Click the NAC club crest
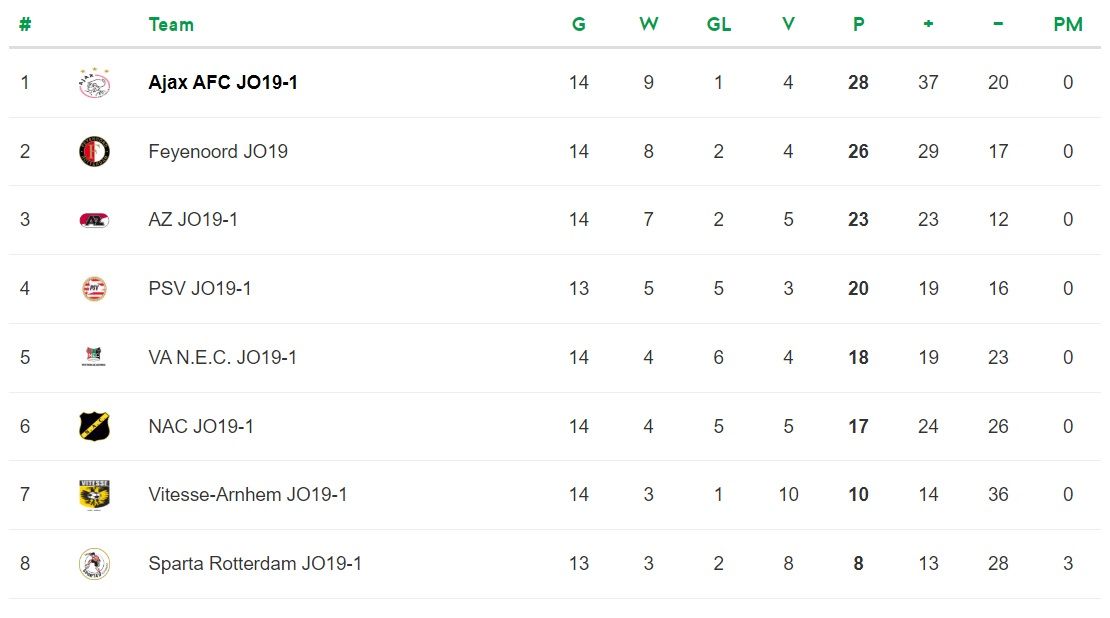 coord(94,426)
